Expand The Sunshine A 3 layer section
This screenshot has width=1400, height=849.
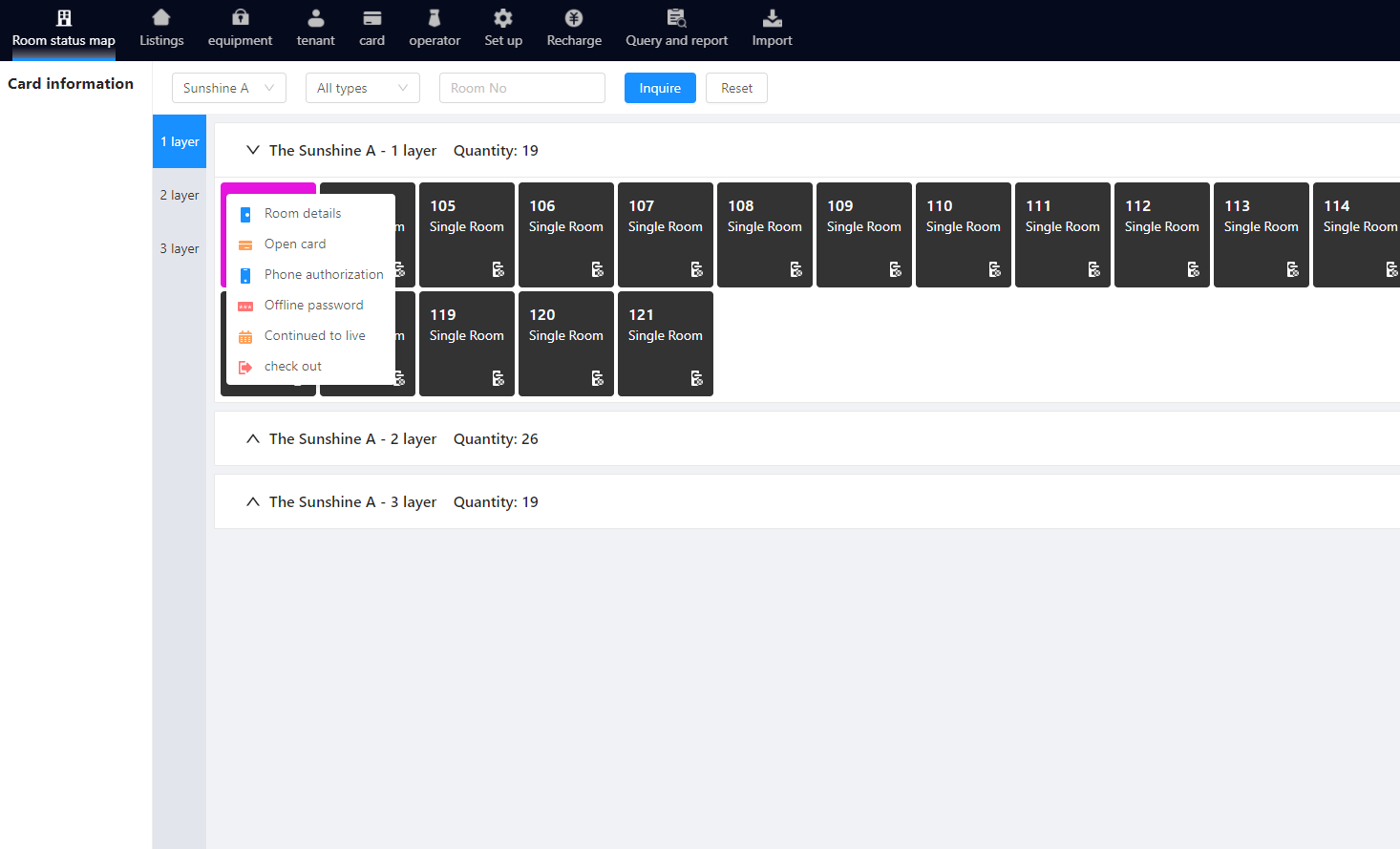tap(253, 501)
